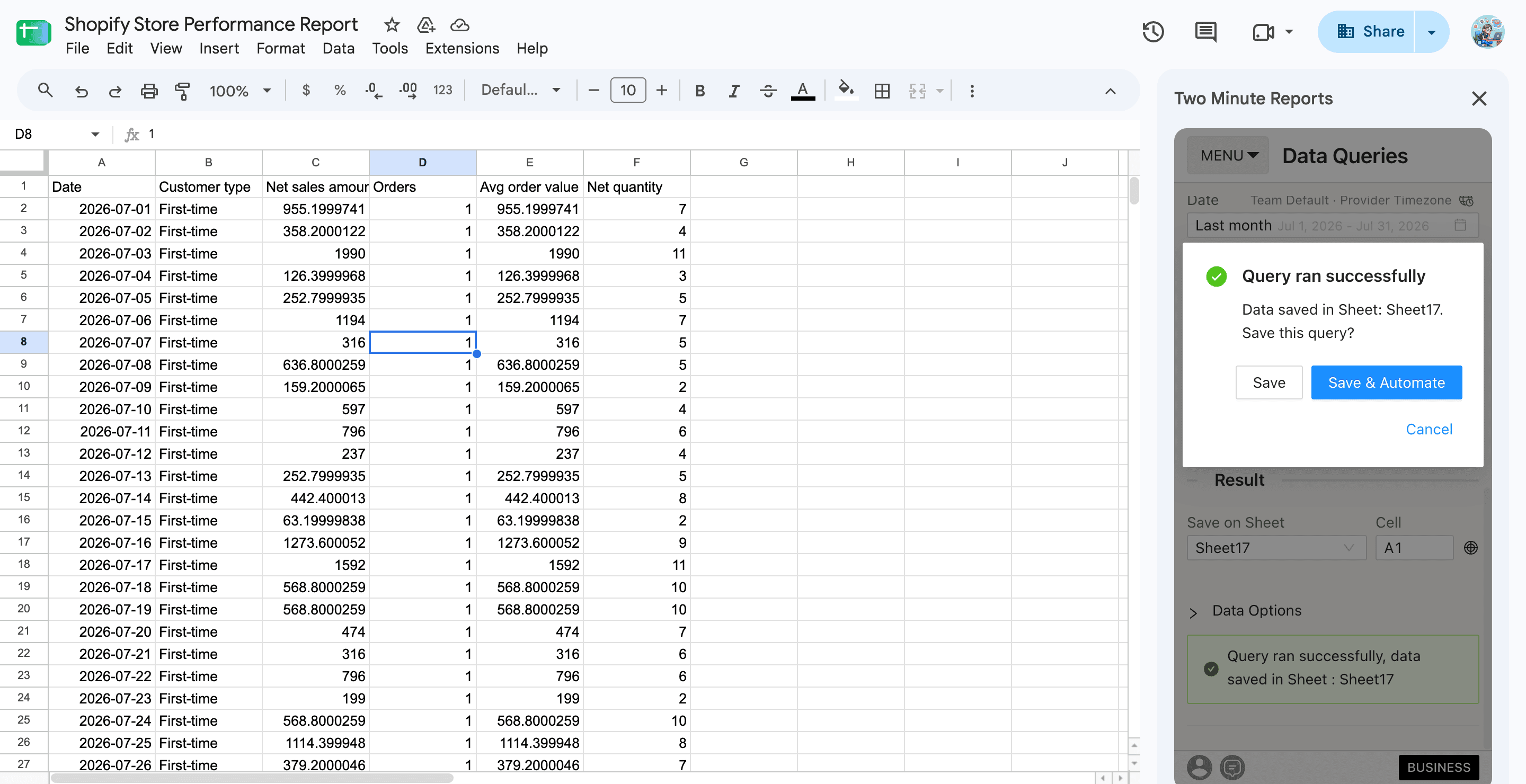Expand the merge cells dropdown arrow

coord(939,91)
